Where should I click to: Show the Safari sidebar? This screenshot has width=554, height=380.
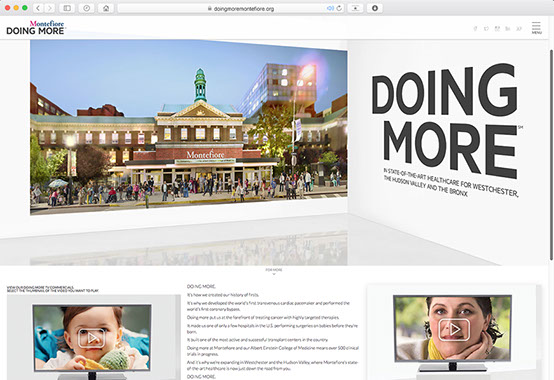(x=67, y=8)
